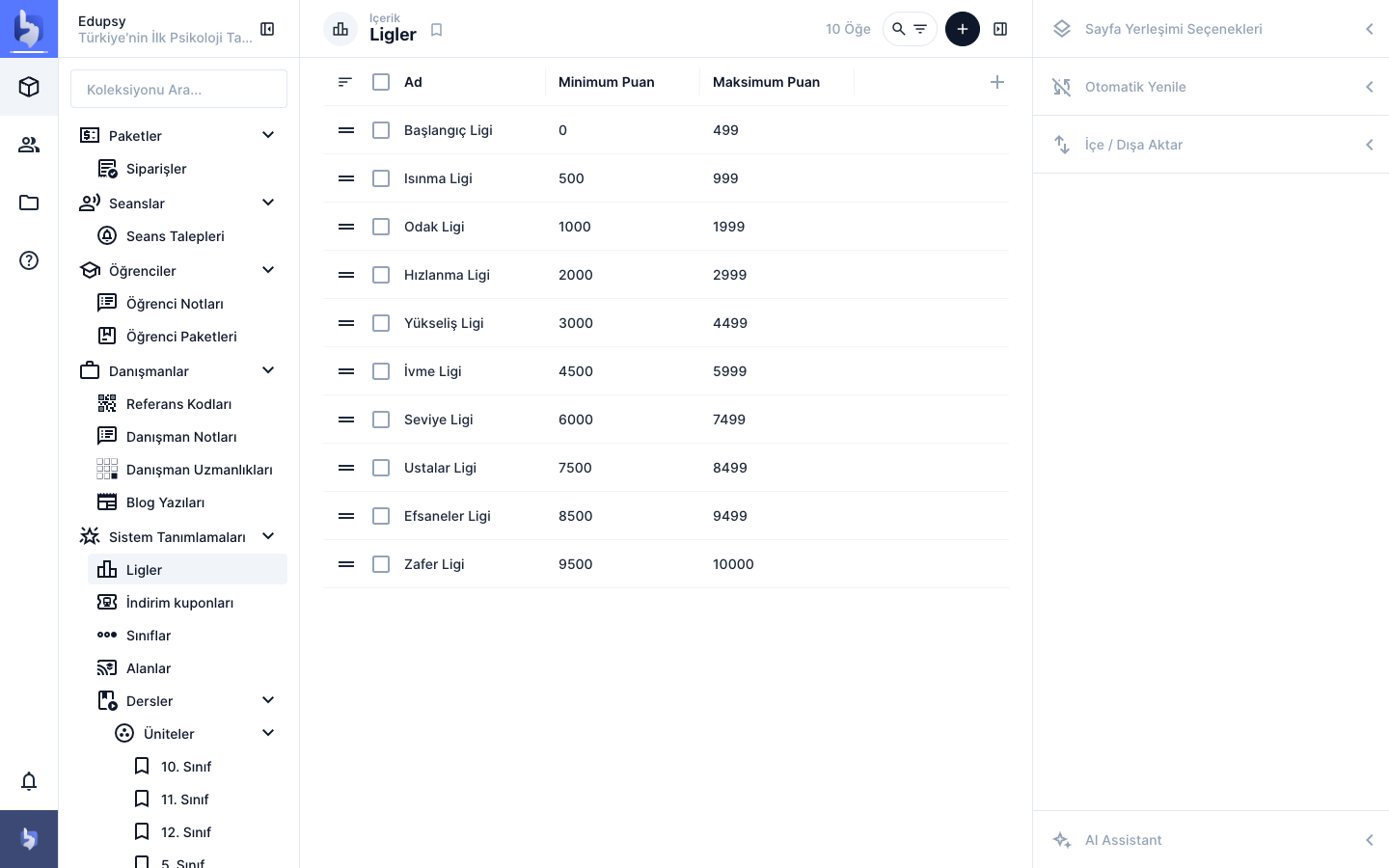Expand the İçe / Dışa Aktar section
Image resolution: width=1389 pixels, height=868 pixels.
pos(1211,145)
